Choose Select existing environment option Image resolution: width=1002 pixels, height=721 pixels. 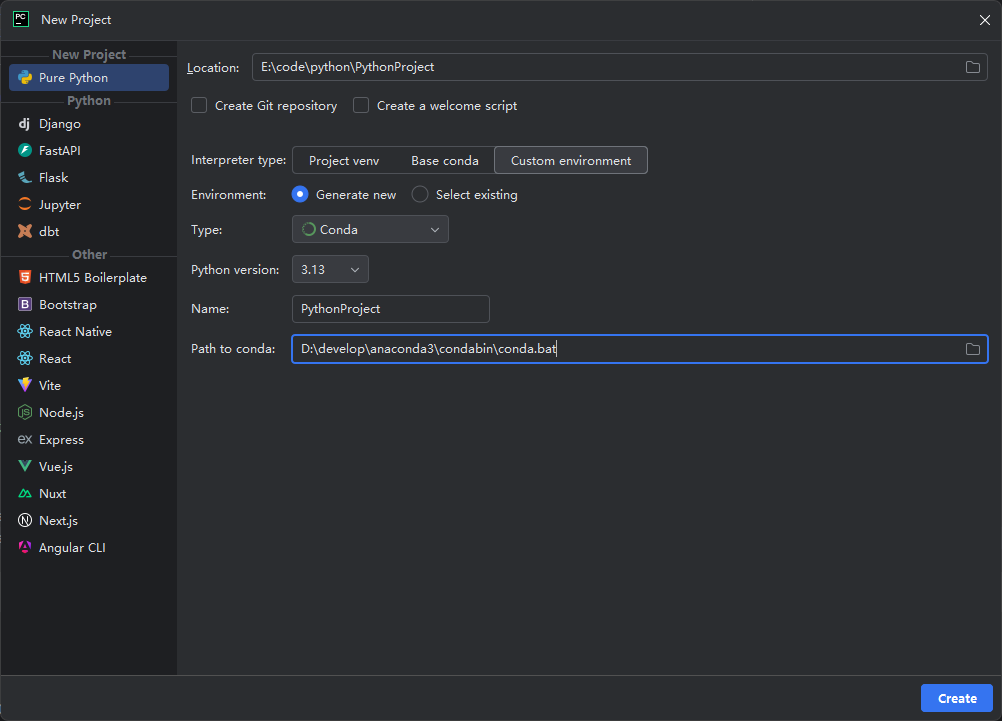420,194
